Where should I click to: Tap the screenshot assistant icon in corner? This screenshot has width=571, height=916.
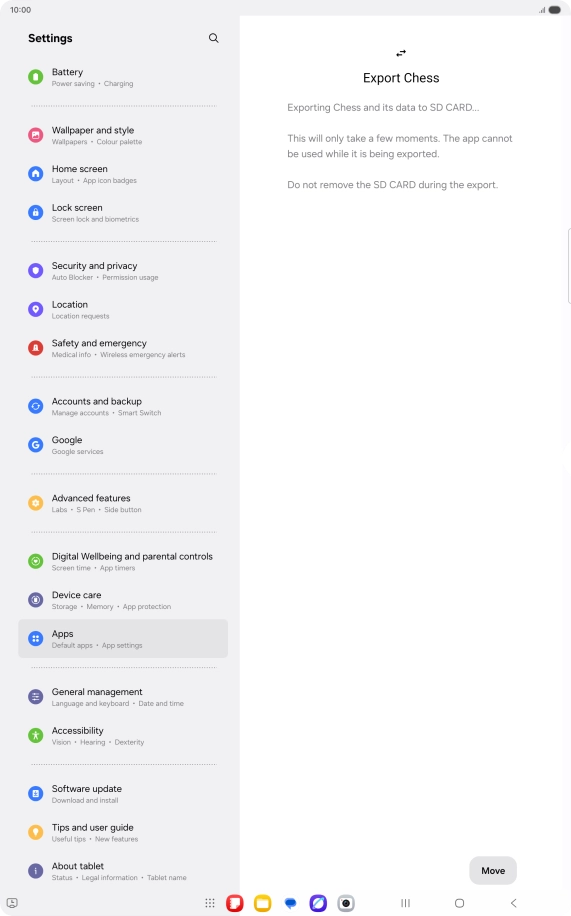click(12, 903)
